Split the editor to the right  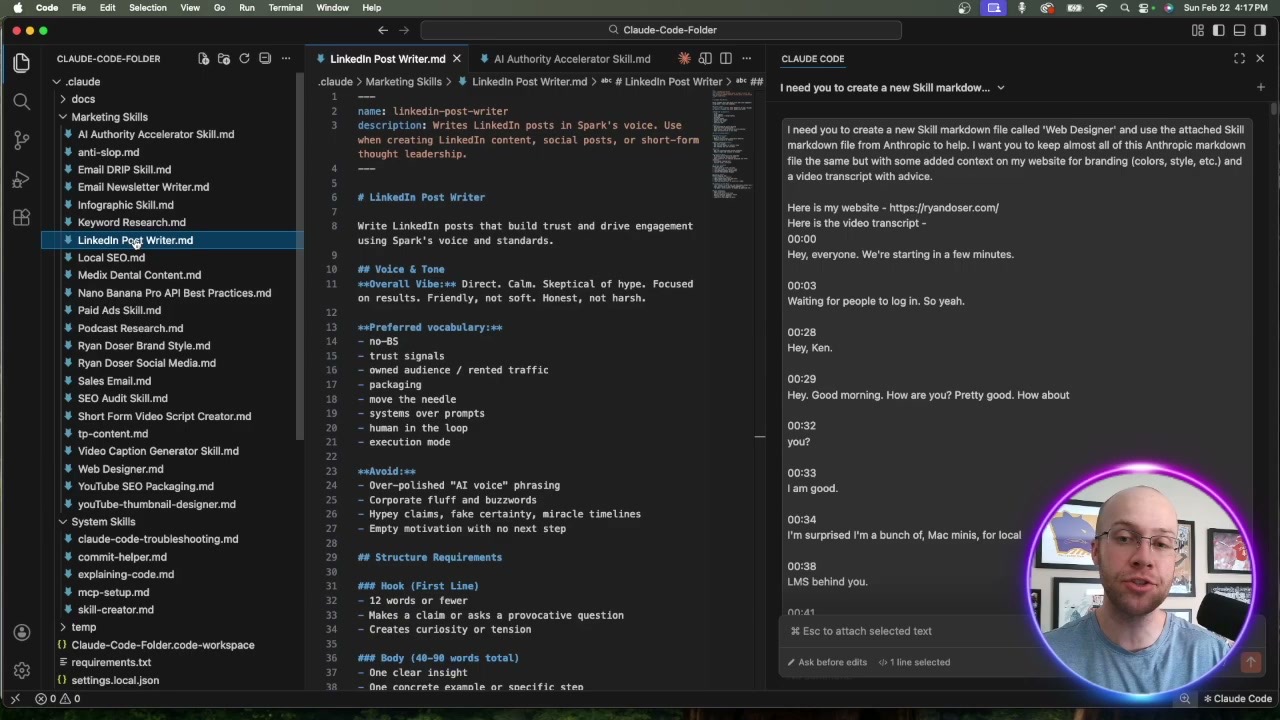[726, 59]
